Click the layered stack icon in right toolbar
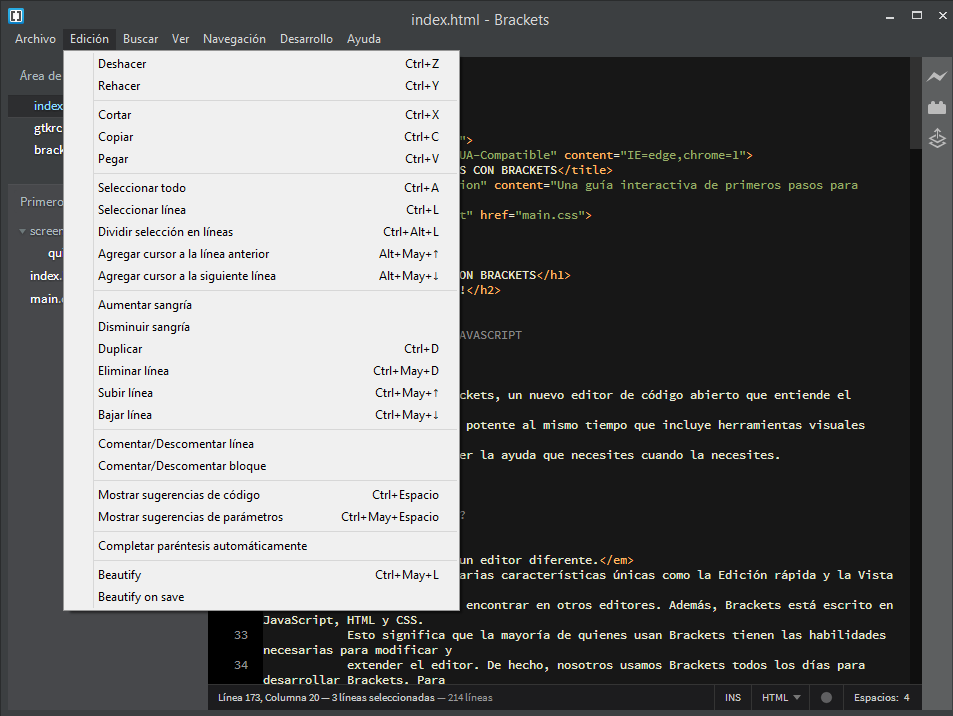The width and height of the screenshot is (953, 716). point(937,138)
